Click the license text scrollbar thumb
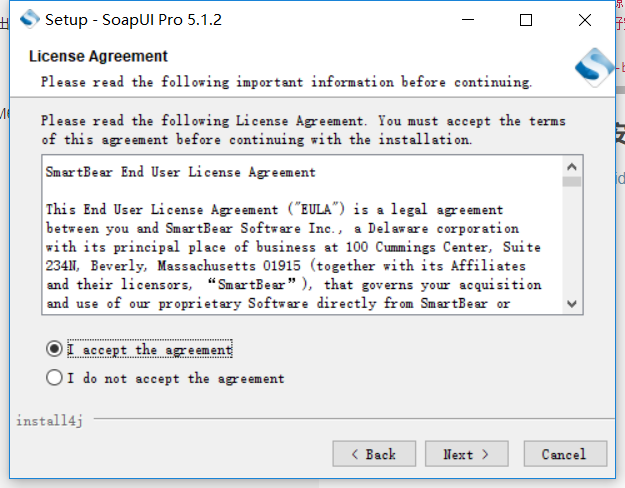The height and width of the screenshot is (488, 625). [x=572, y=183]
